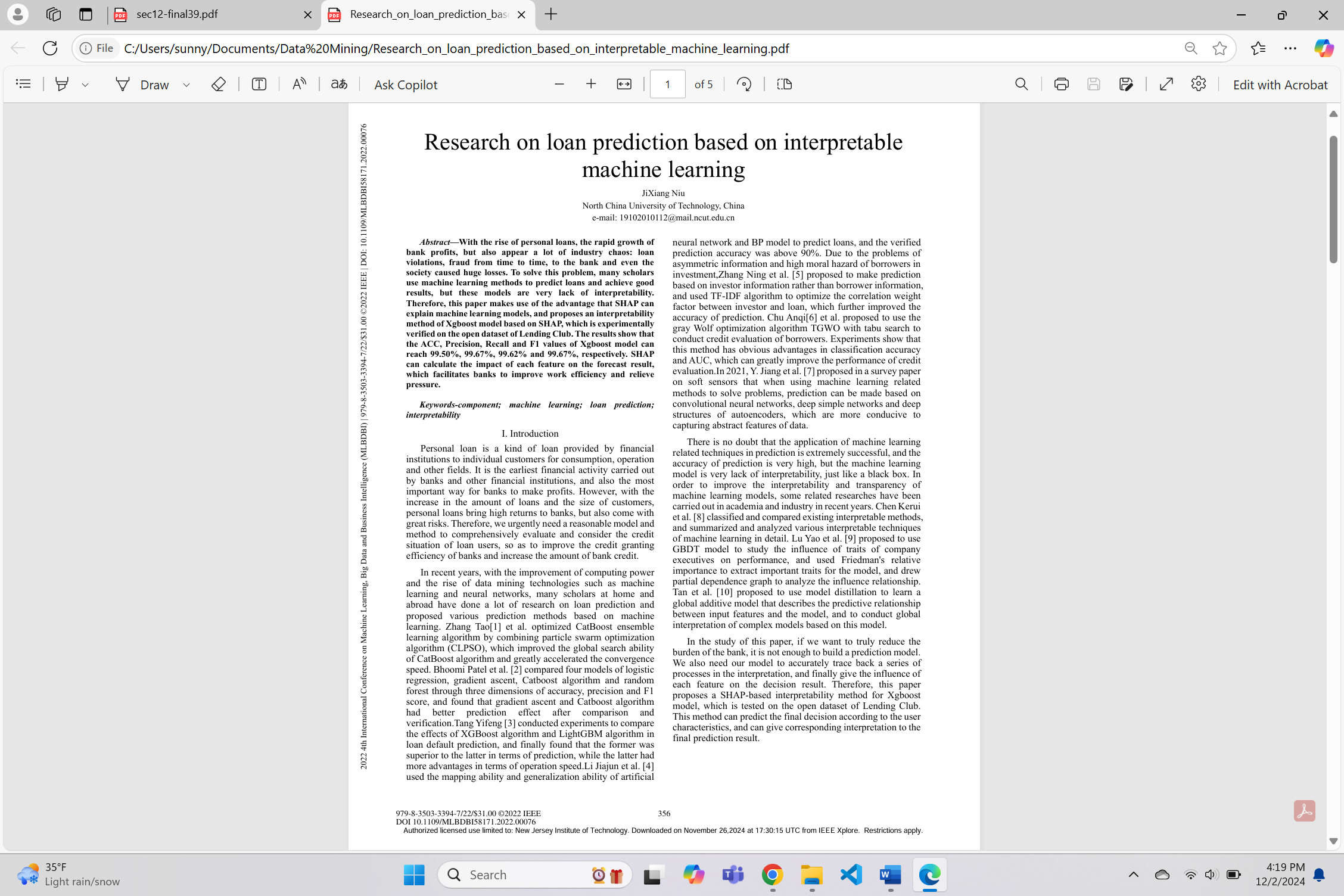Select the Add text tool
The width and height of the screenshot is (1344, 896).
[259, 84]
